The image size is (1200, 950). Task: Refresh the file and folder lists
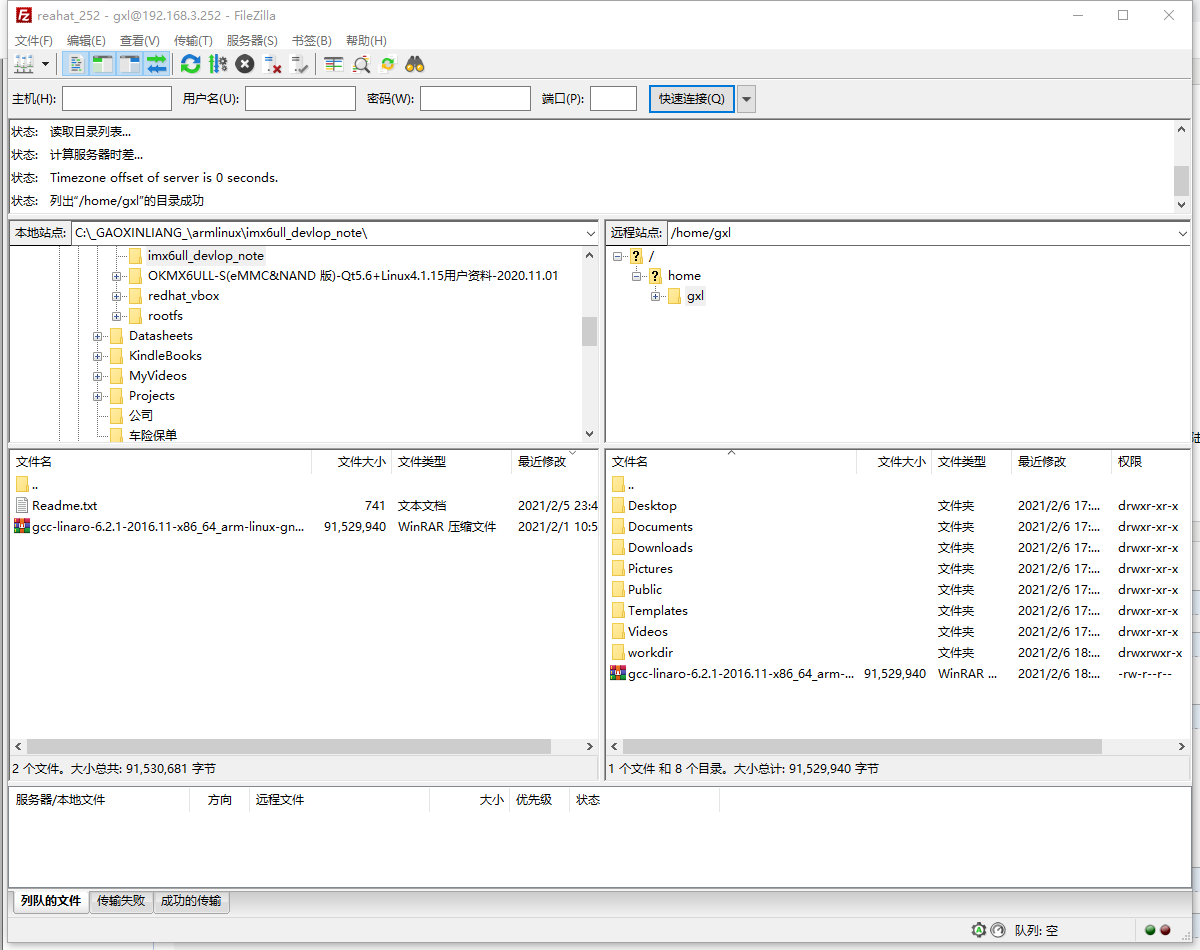(x=191, y=64)
